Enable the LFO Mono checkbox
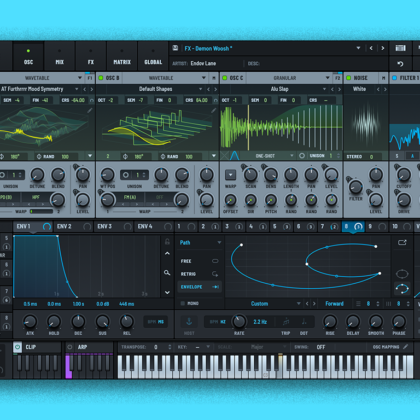The width and height of the screenshot is (420, 420). point(183,303)
